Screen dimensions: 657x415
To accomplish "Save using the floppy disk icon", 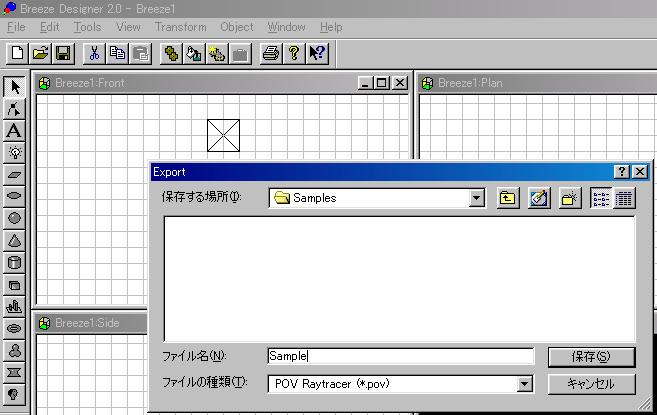I will (x=63, y=54).
